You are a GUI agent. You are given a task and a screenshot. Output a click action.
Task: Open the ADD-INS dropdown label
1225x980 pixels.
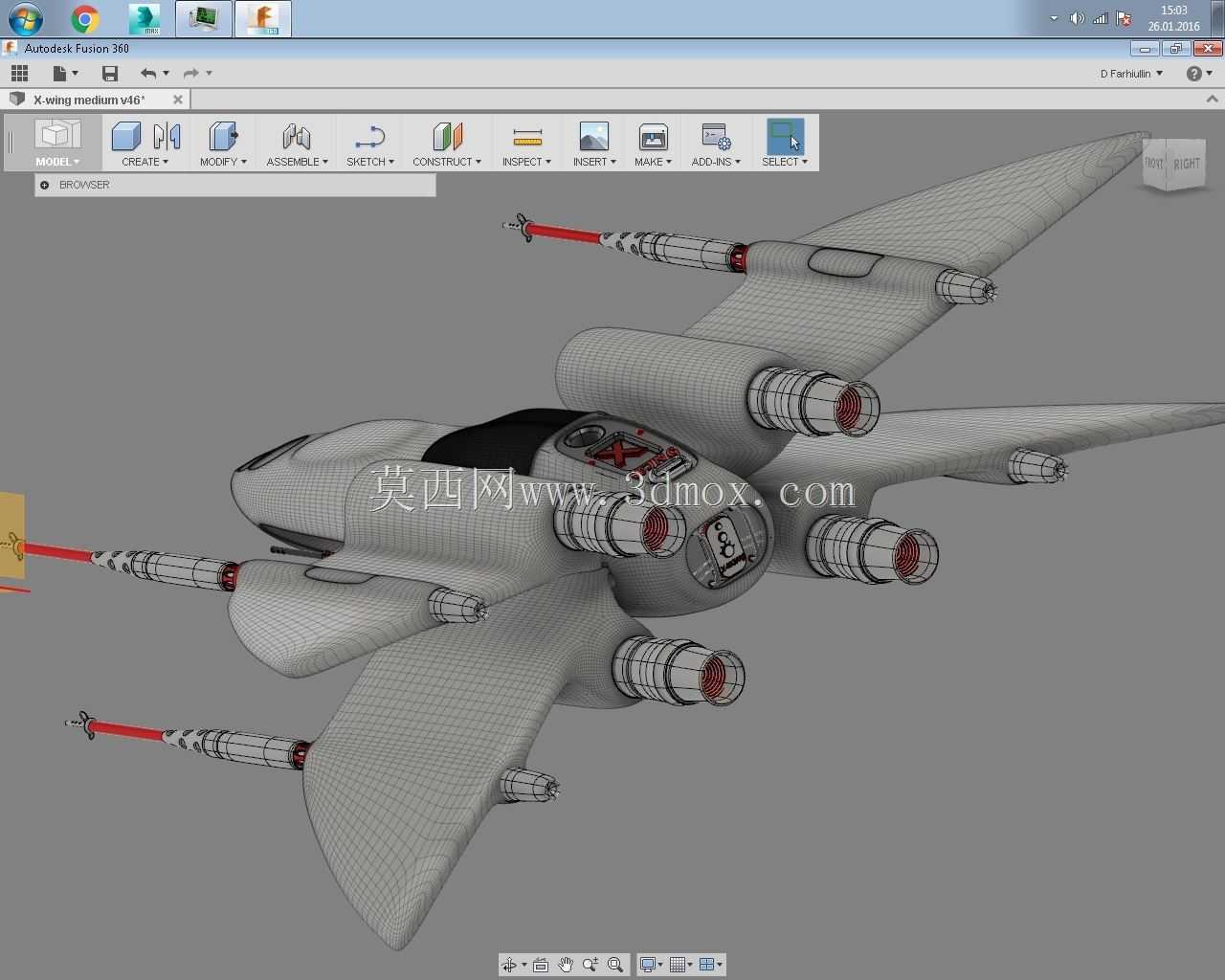[x=716, y=162]
